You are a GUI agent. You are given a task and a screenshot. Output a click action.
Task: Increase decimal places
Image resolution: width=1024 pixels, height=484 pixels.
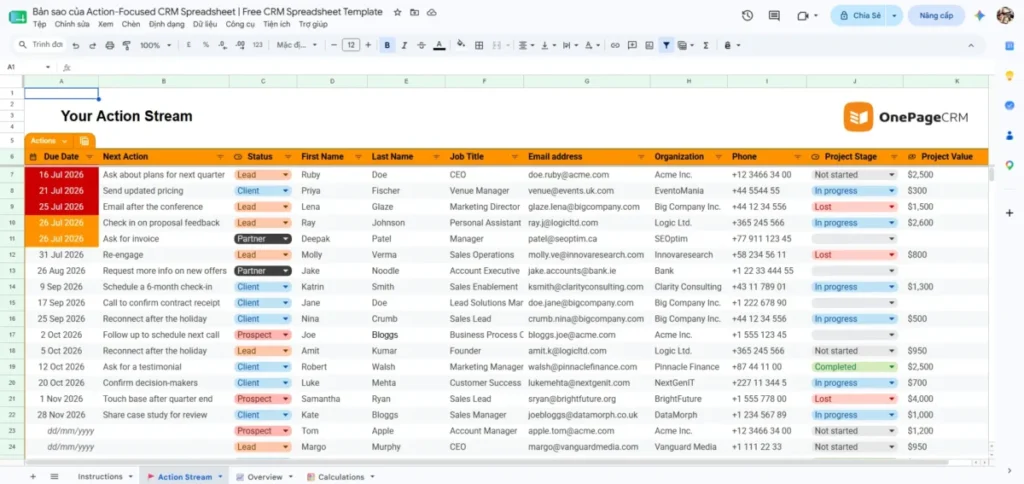(240, 45)
